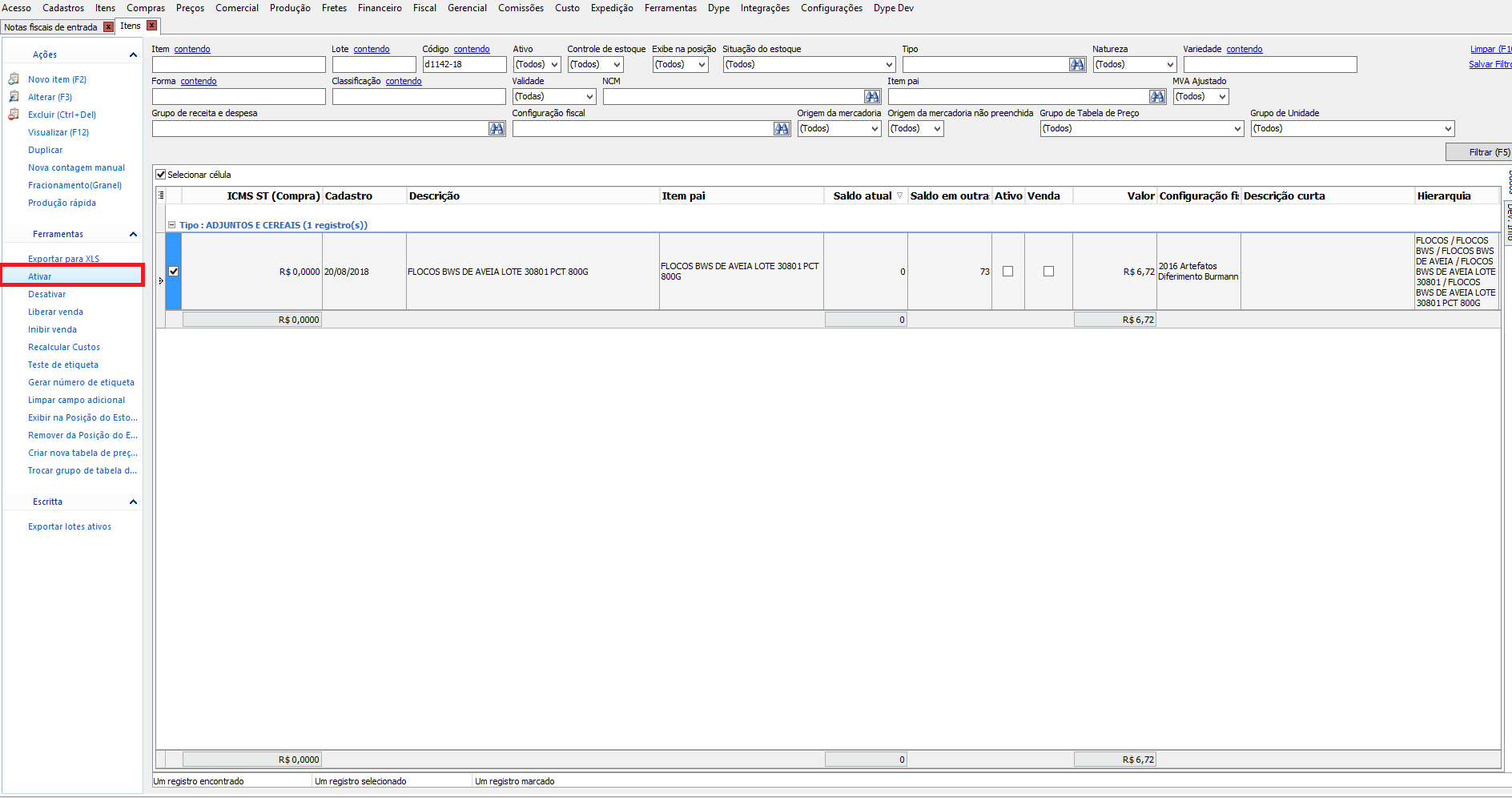Click Exportar para XLS
The image size is (1512, 798).
pyautogui.click(x=64, y=259)
